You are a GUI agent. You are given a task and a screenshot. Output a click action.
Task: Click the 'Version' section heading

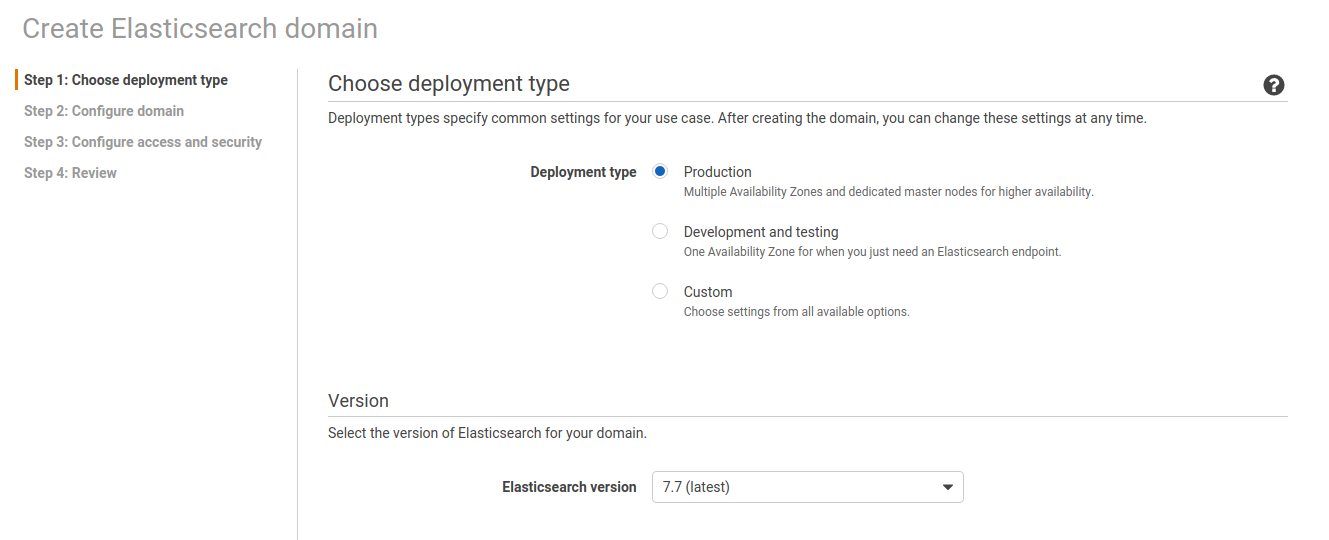[358, 400]
